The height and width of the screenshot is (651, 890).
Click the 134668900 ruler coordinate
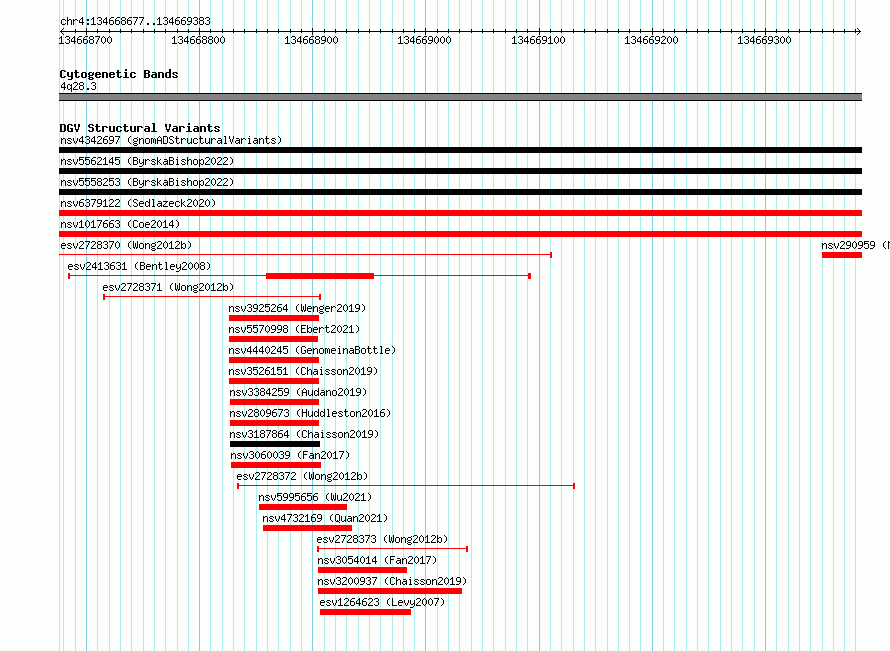(x=311, y=40)
